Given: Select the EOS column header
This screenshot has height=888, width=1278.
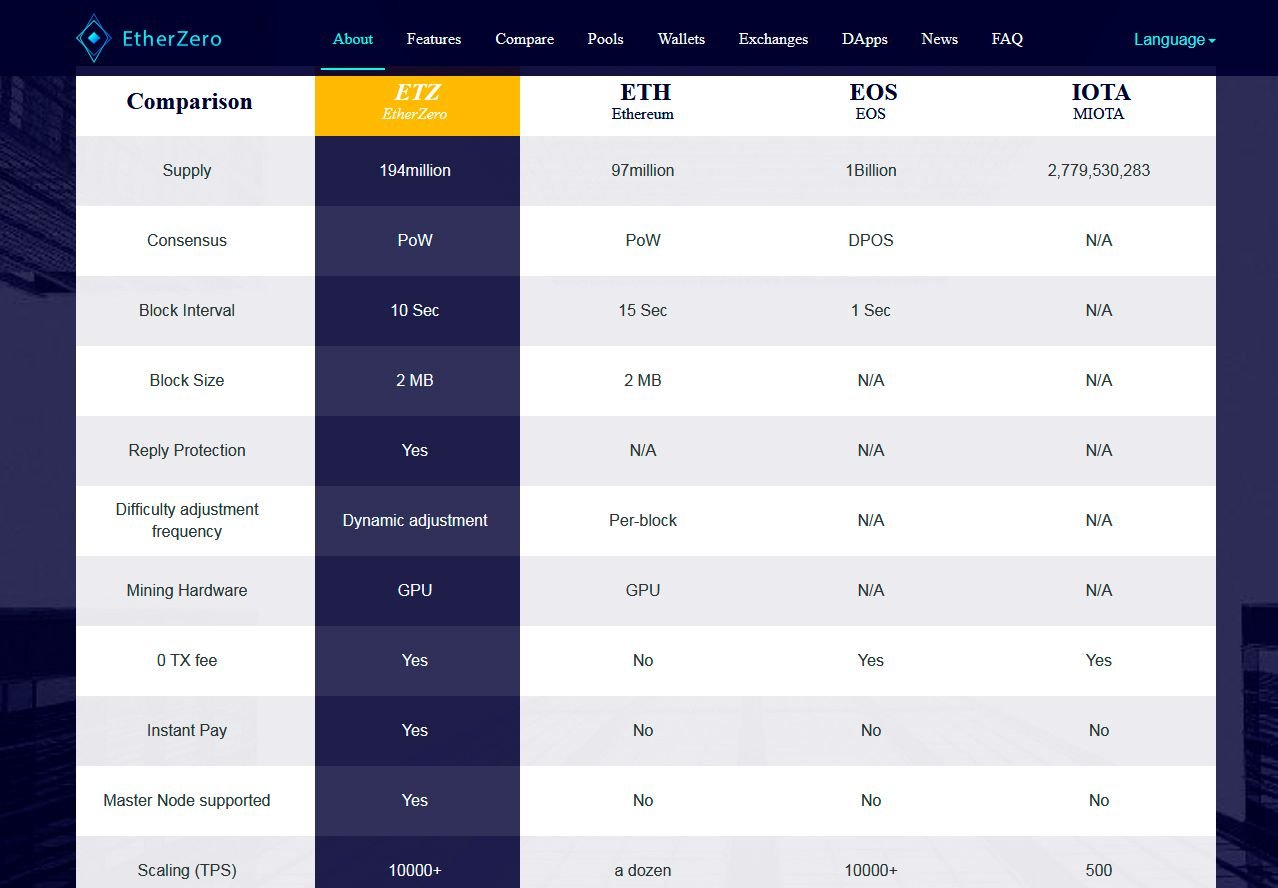Looking at the screenshot, I should (x=873, y=101).
